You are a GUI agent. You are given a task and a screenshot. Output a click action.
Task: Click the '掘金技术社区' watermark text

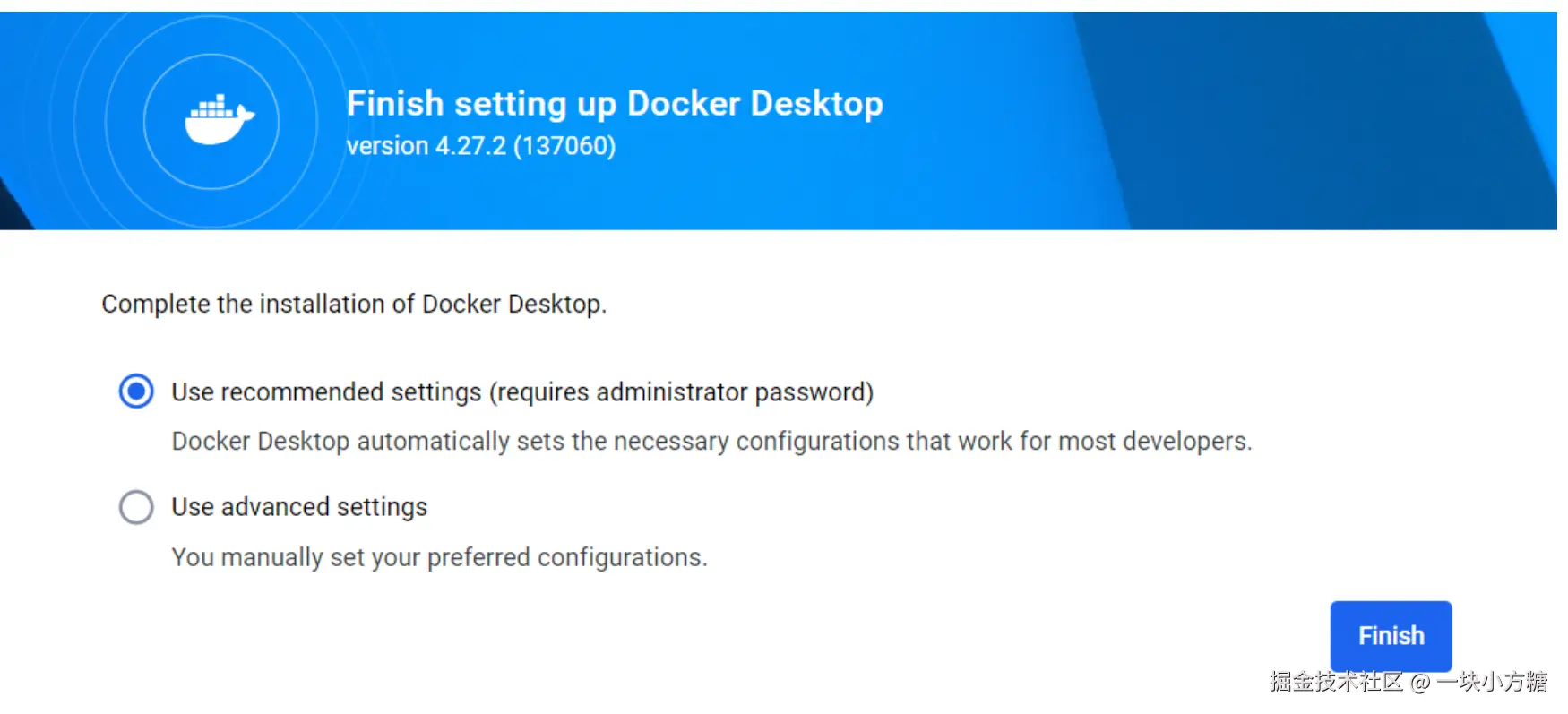(x=1335, y=682)
